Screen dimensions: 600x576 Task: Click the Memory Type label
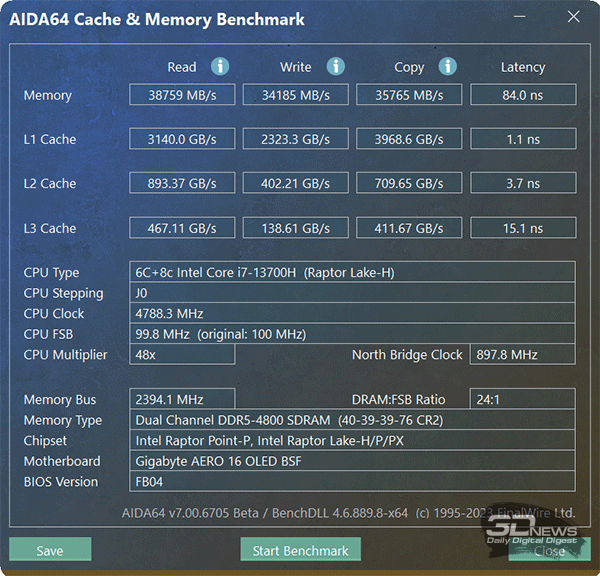click(63, 421)
